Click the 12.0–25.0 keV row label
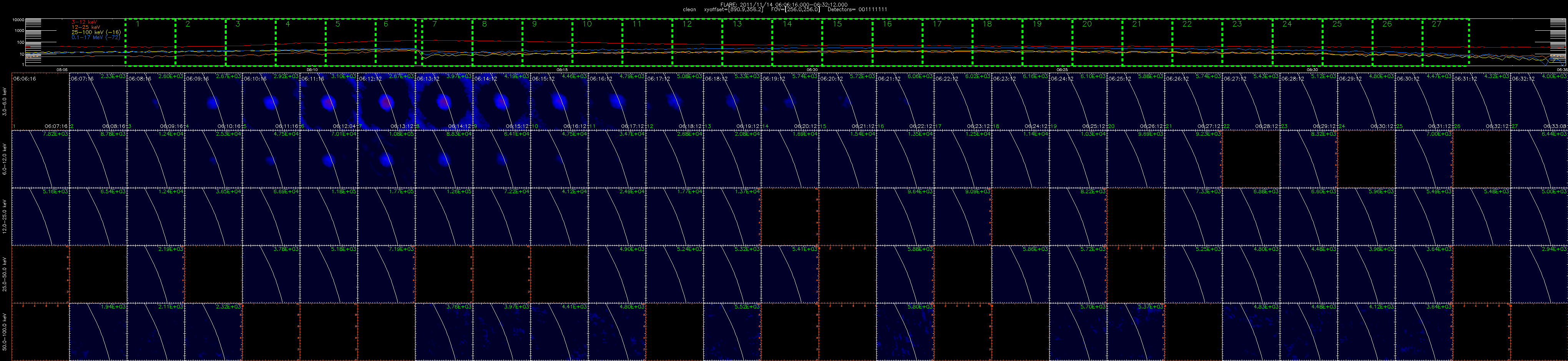This screenshot has width=1568, height=361. pyautogui.click(x=5, y=217)
